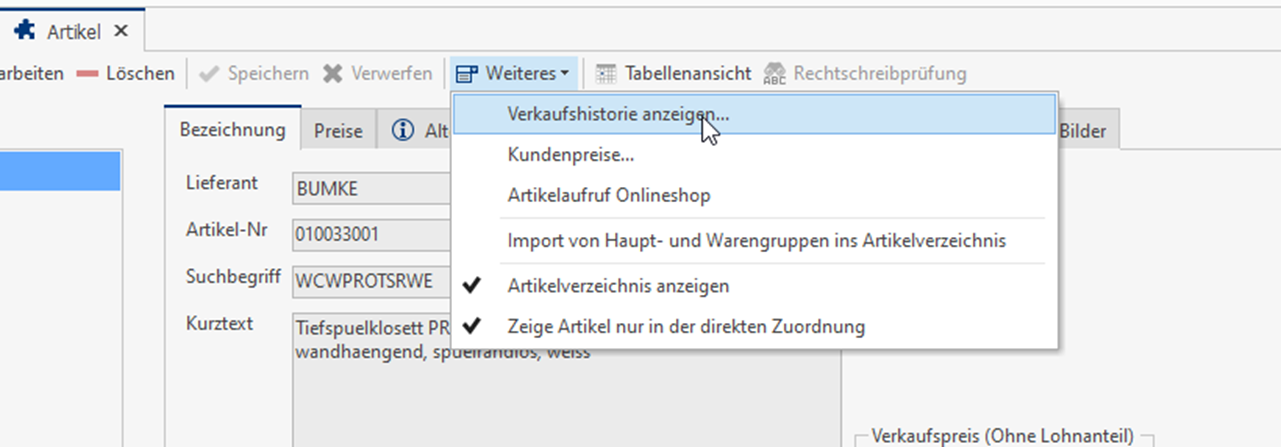Click into the Suchbegriff field
Image resolution: width=1281 pixels, height=447 pixels.
pos(370,281)
